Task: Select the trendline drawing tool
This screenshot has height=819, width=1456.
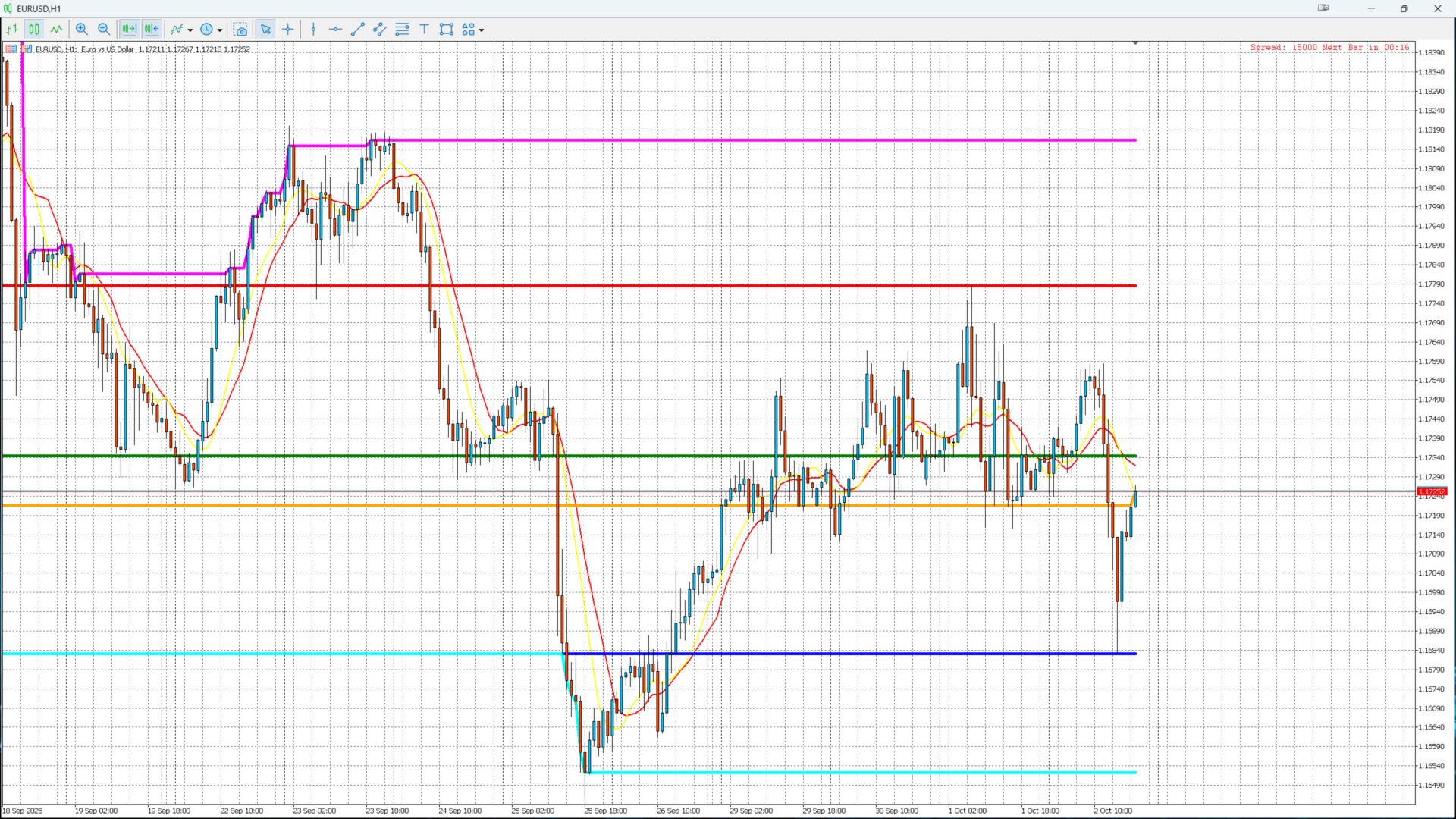Action: (358, 30)
